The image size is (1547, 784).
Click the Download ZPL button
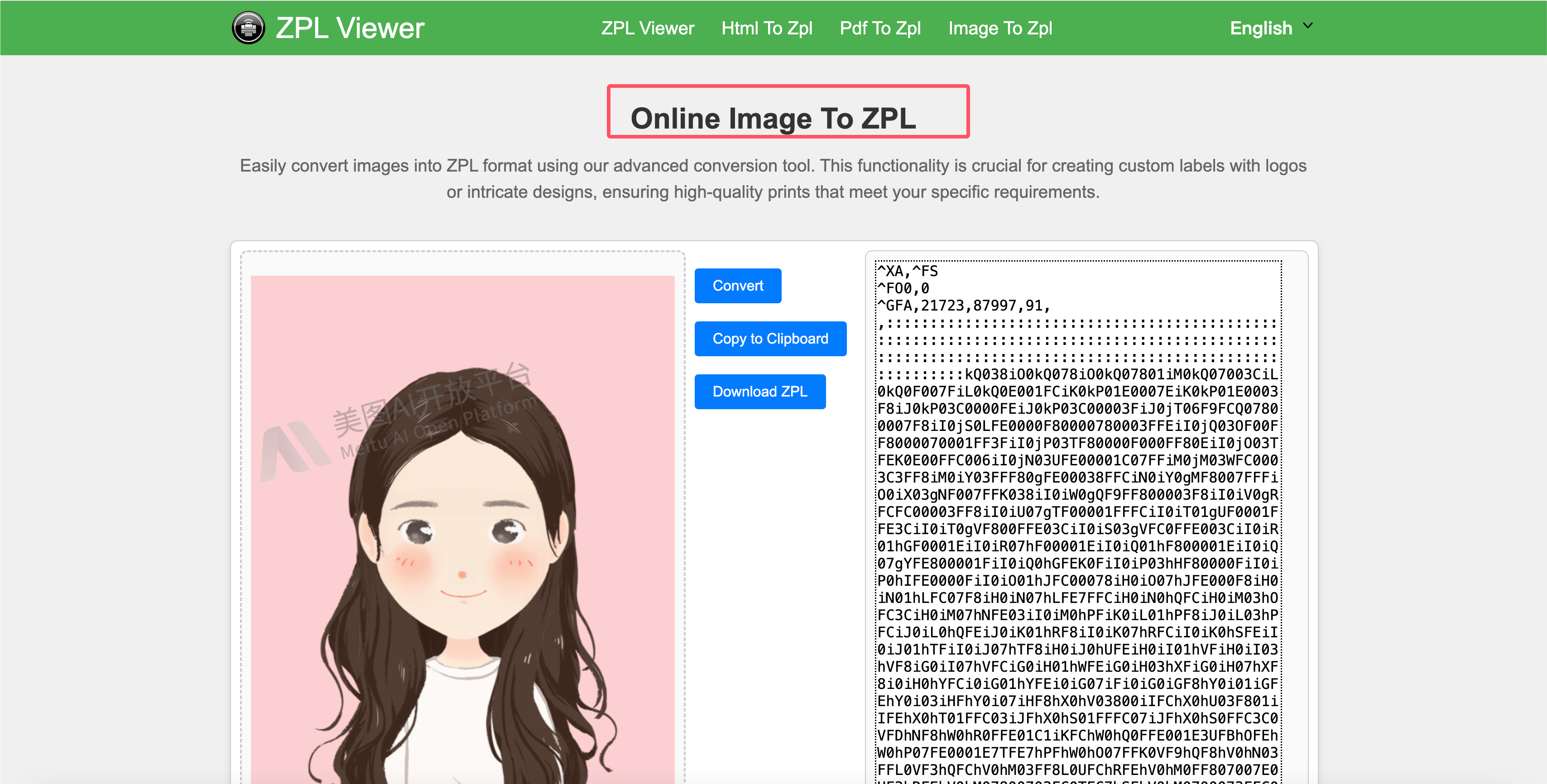(x=760, y=392)
